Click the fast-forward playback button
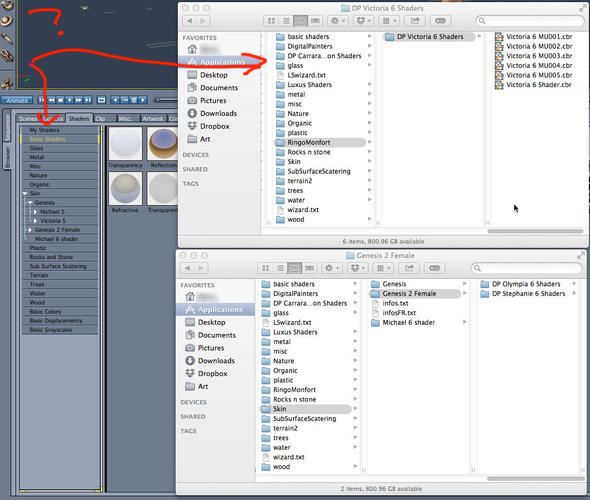Viewport: 590px width, 500px height. point(78,100)
